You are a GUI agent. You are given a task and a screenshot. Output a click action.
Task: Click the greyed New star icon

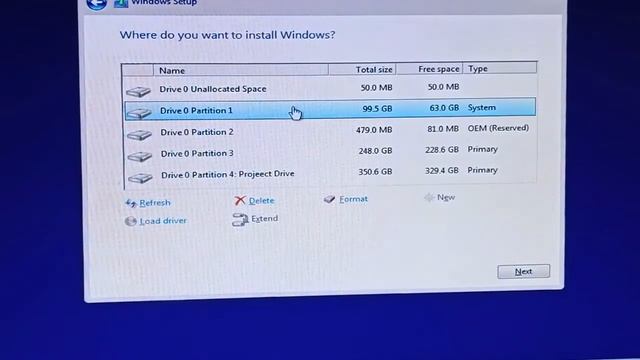coord(429,198)
